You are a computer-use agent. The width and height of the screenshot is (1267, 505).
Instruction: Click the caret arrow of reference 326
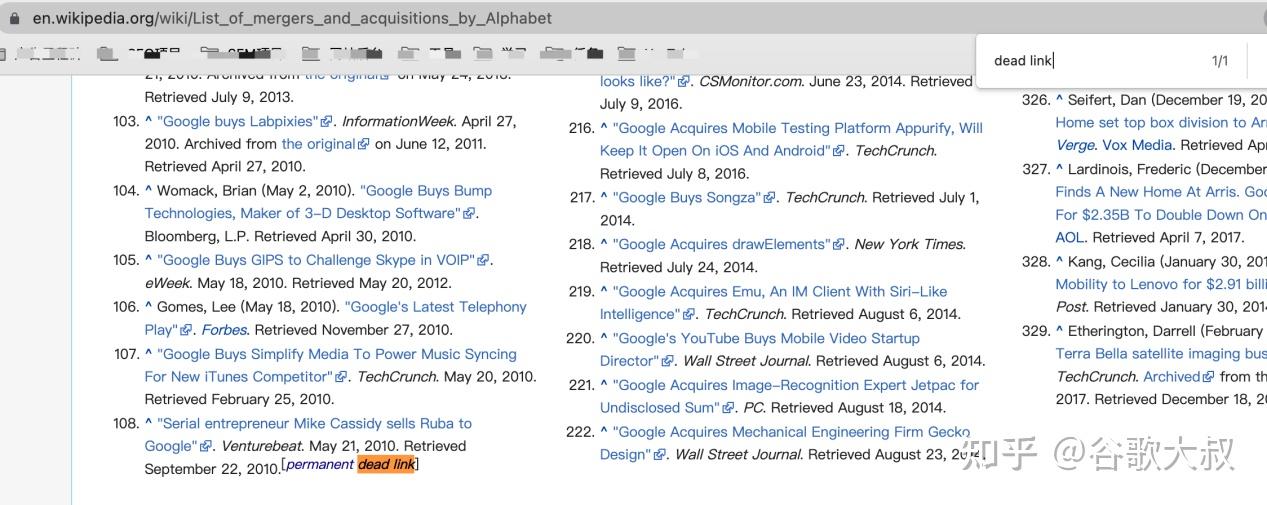1060,100
